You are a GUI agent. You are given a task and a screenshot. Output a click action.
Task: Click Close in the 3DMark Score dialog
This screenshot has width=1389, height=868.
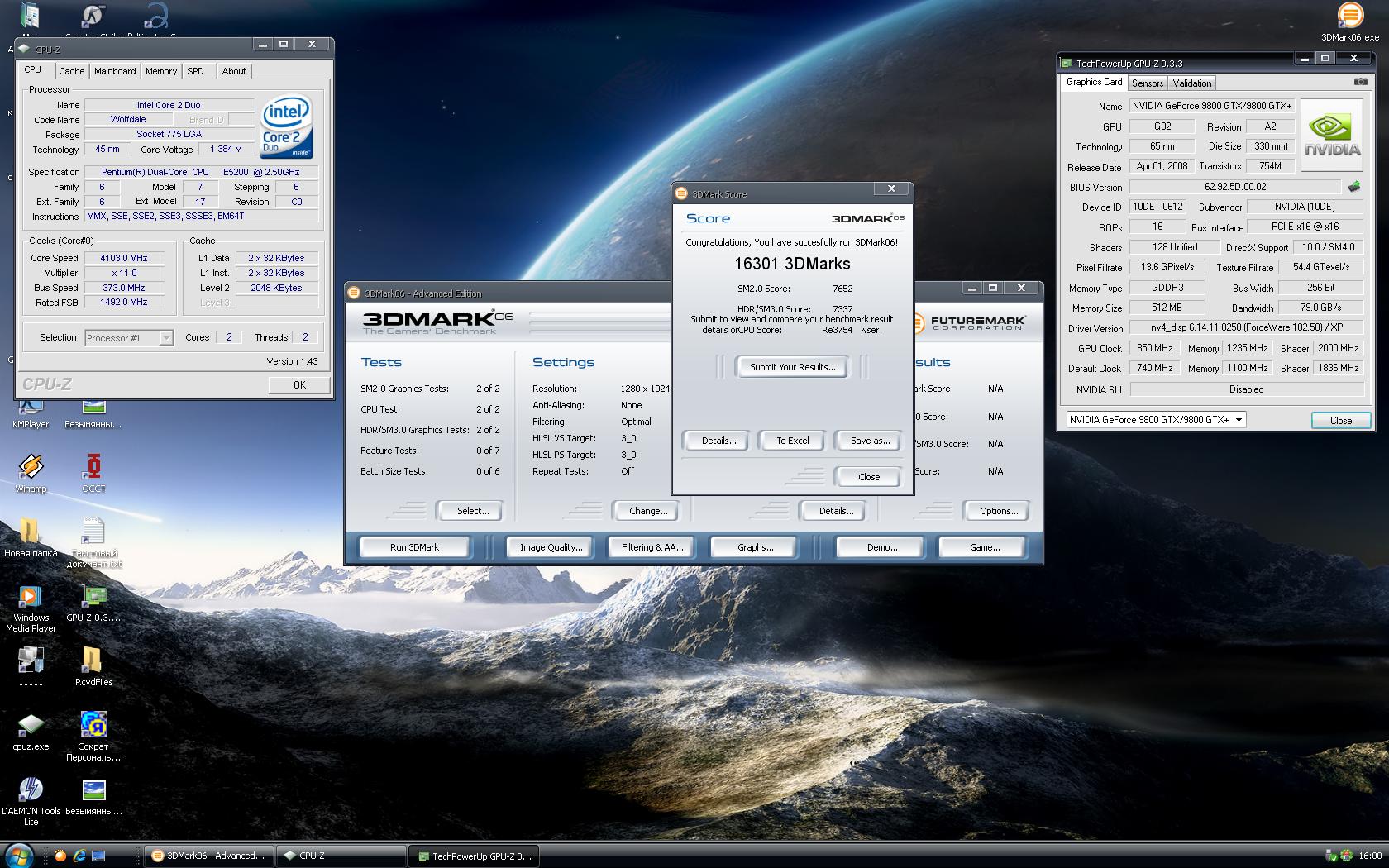pyautogui.click(x=869, y=477)
